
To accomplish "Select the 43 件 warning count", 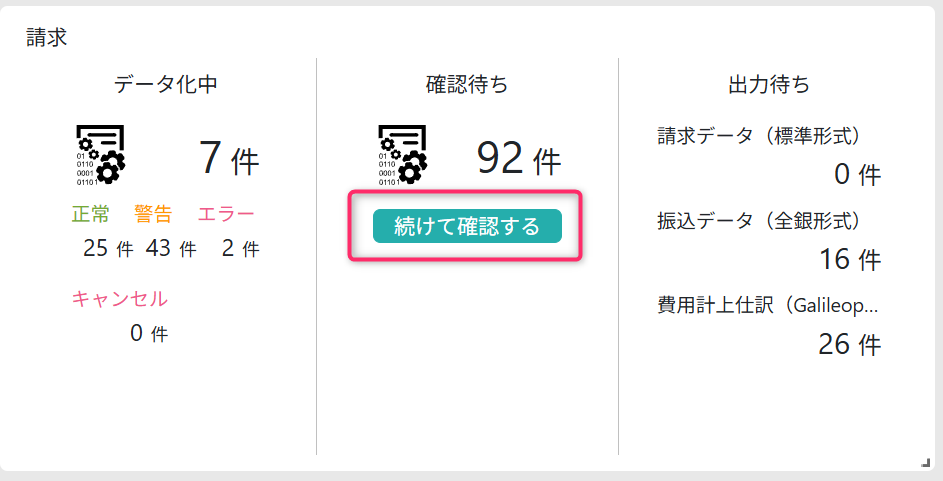I will click(x=171, y=249).
